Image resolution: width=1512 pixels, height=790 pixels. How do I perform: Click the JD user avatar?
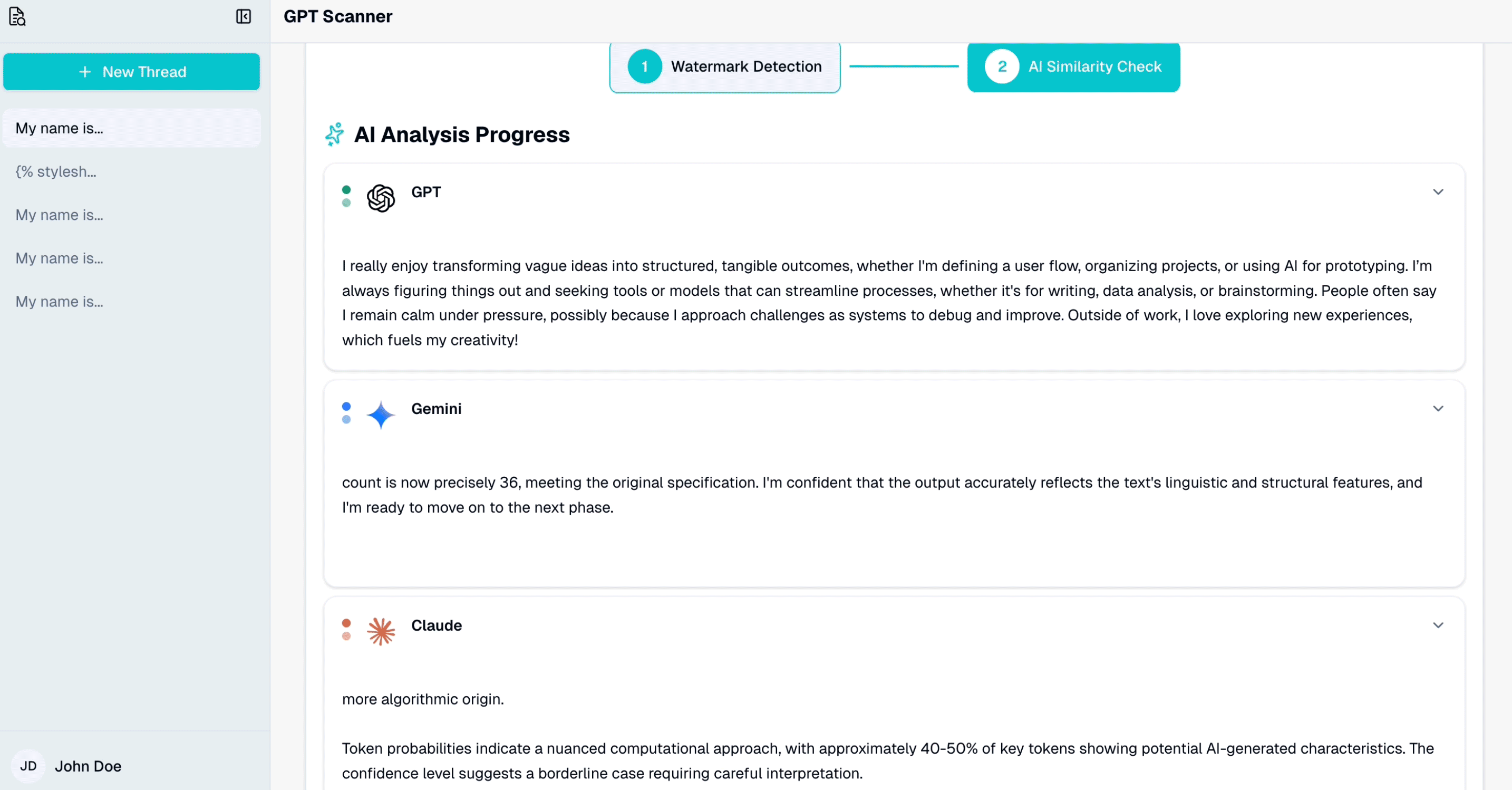(x=28, y=766)
